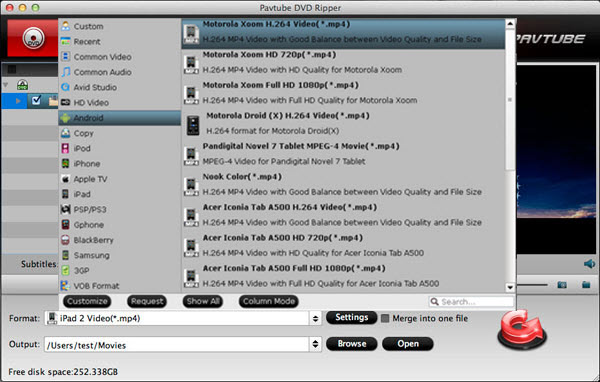Click the Show All button
Viewport: 600px width, 382px height.
pos(203,301)
